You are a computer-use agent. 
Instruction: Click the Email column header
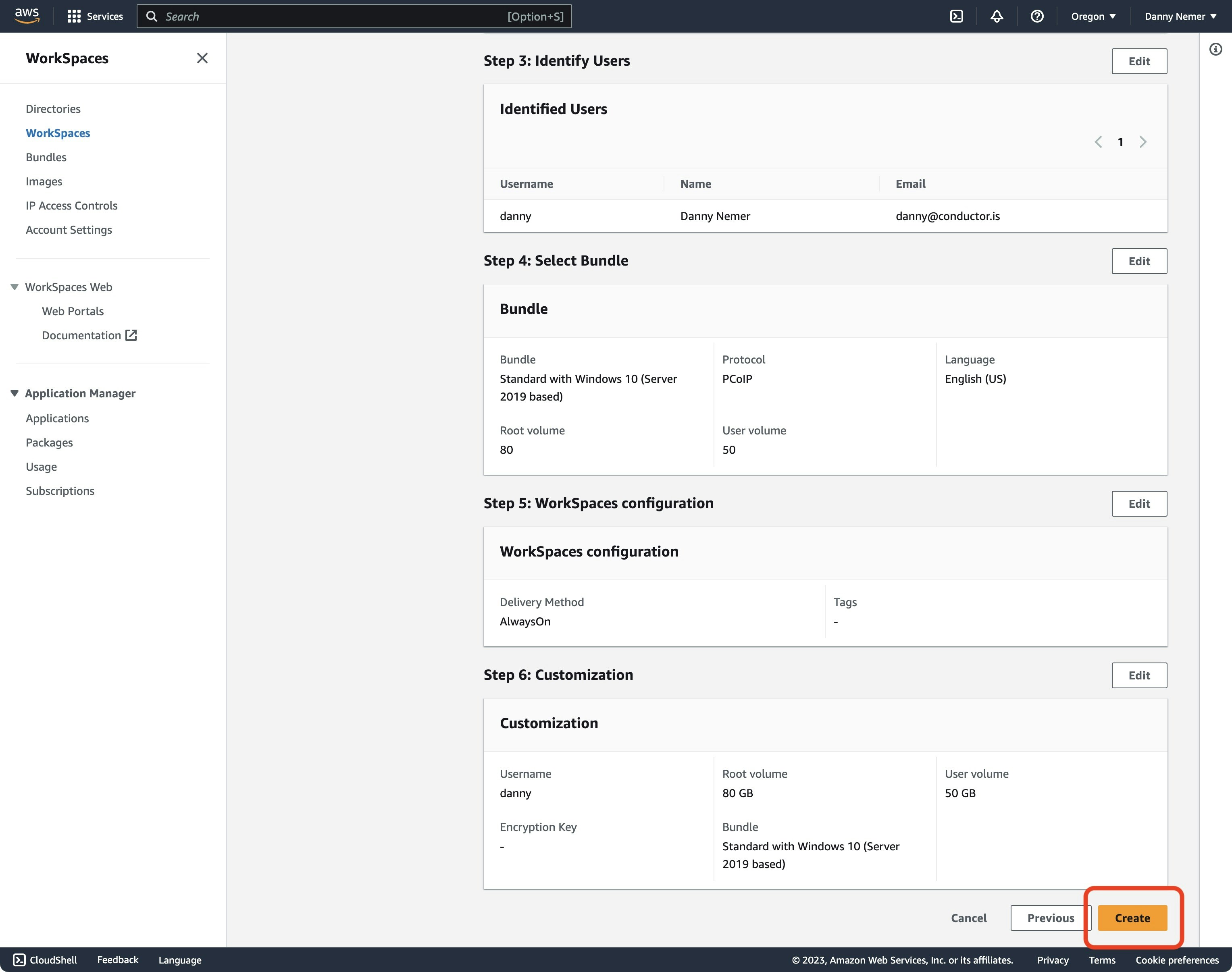coord(910,184)
